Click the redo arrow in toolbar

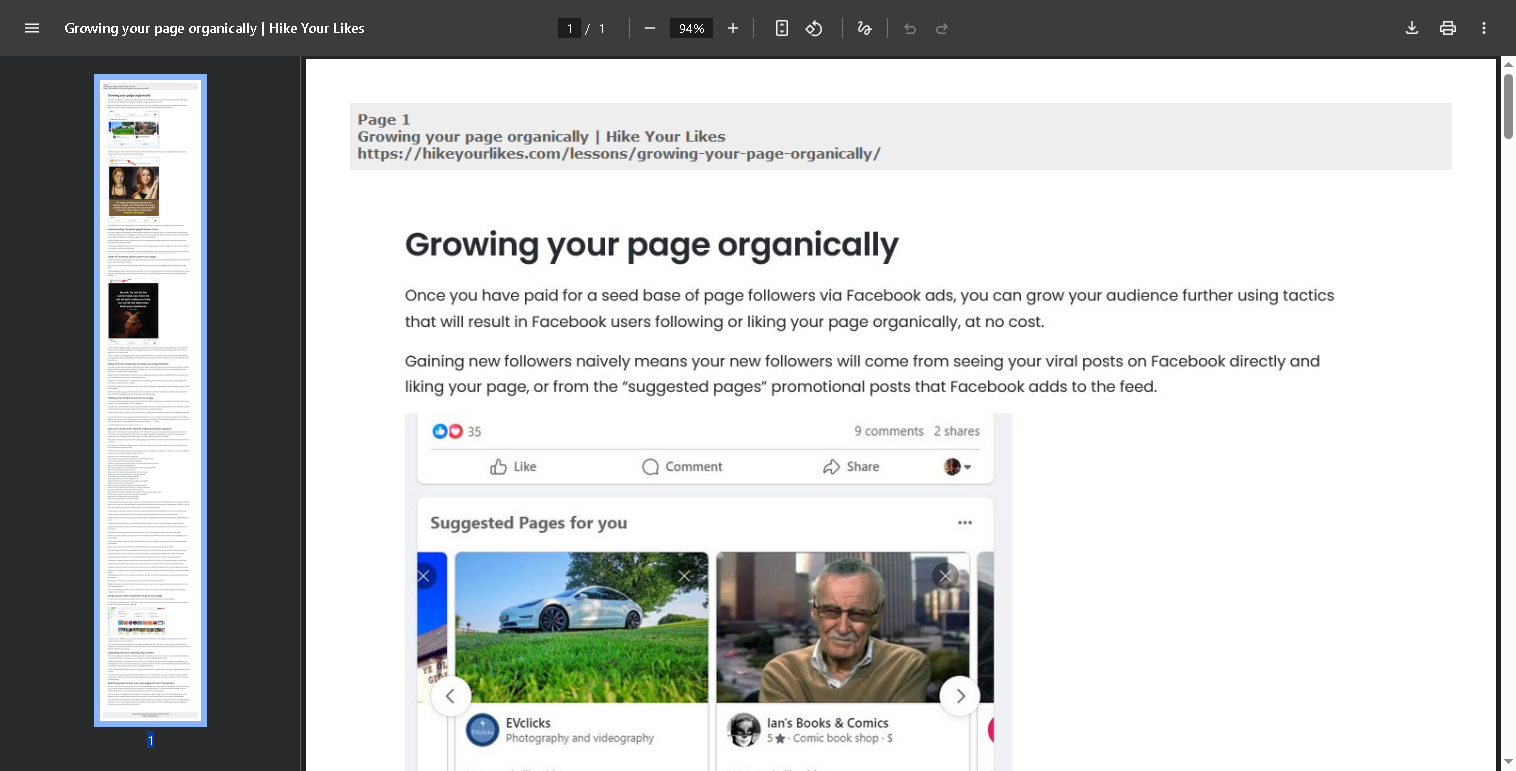(942, 28)
